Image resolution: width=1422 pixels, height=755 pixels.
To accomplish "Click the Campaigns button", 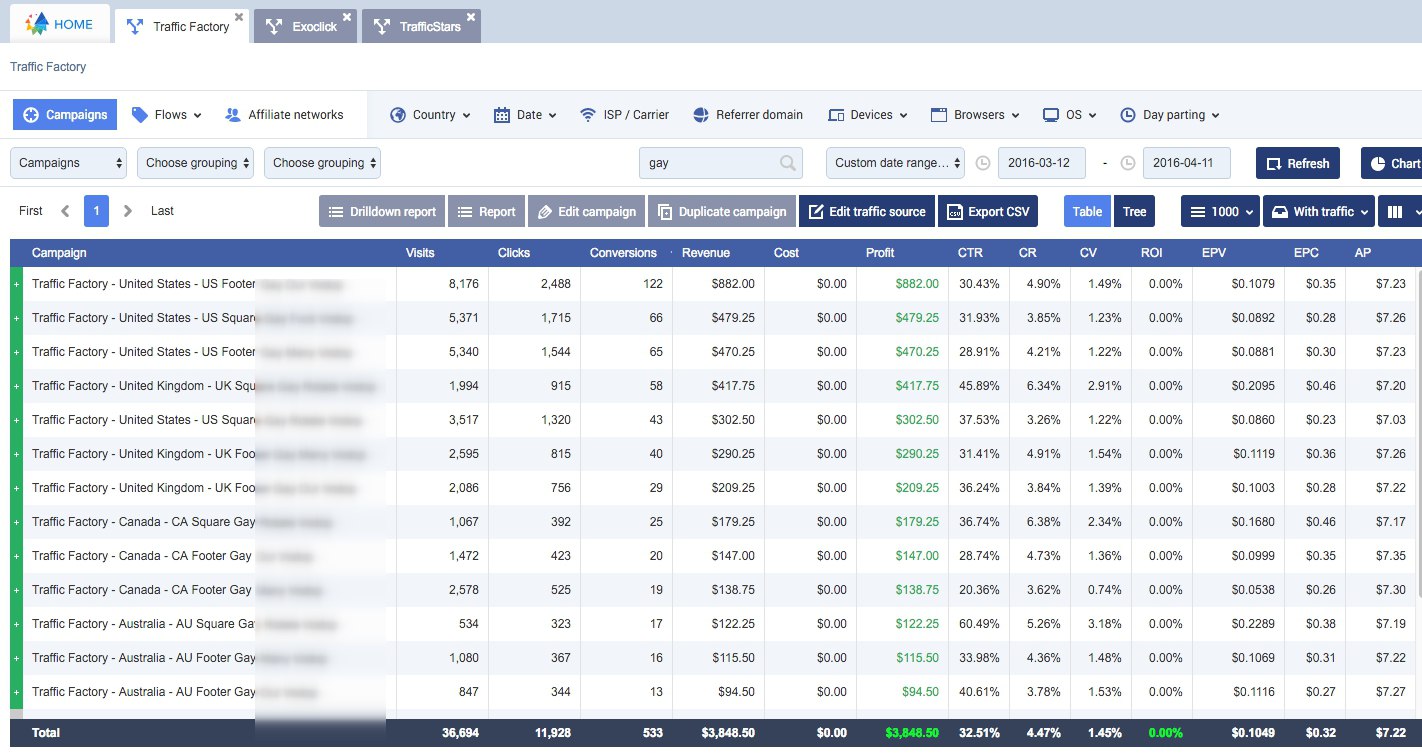I will [65, 115].
